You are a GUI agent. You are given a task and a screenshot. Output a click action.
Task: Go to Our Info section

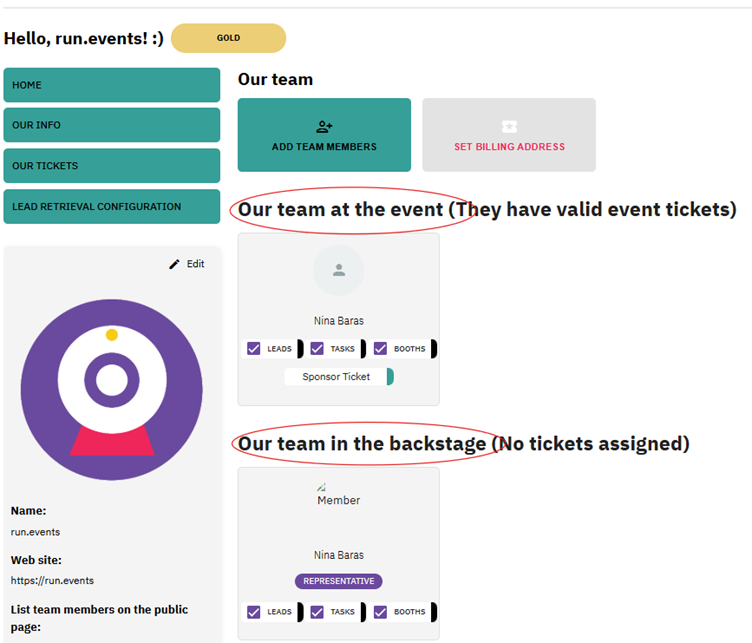tap(111, 125)
